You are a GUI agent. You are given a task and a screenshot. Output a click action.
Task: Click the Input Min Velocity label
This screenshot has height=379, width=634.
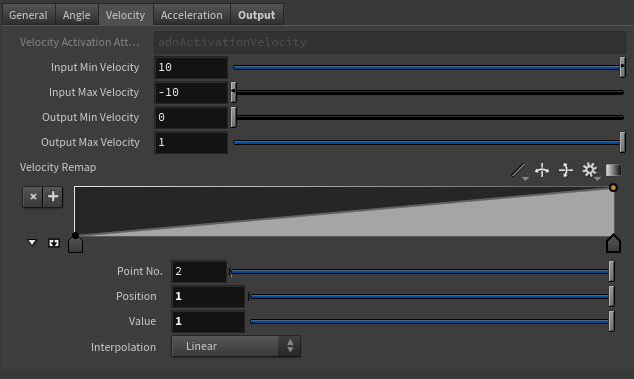(x=95, y=67)
